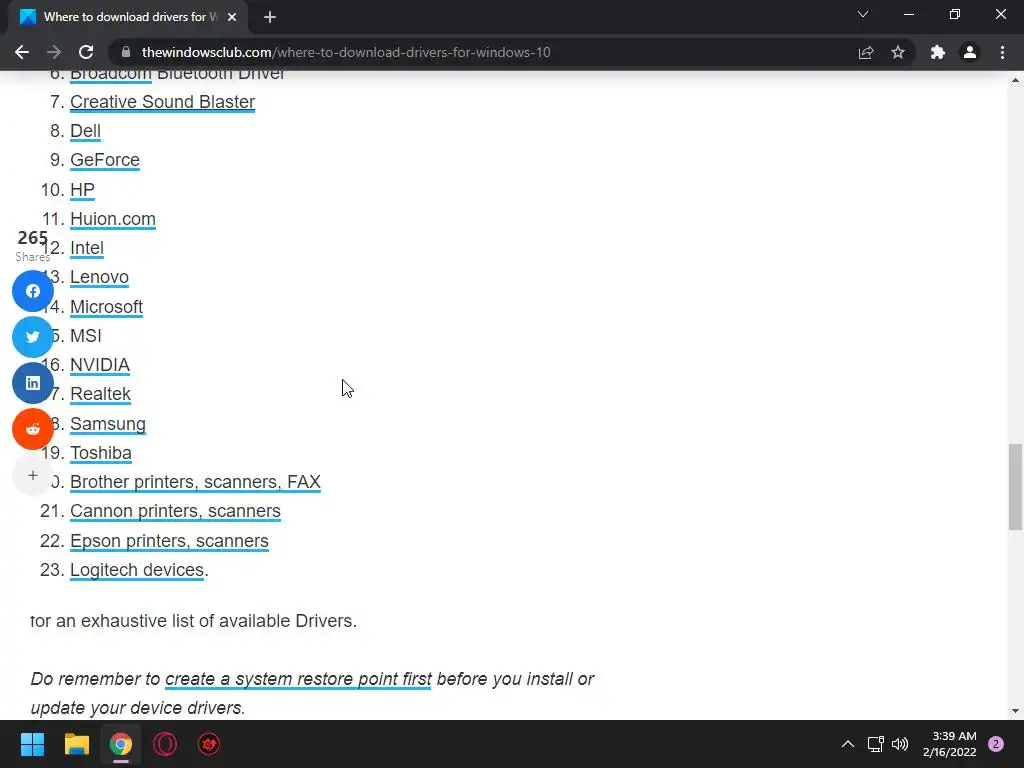This screenshot has width=1024, height=768.
Task: Open the GeForce link
Action: [x=104, y=160]
